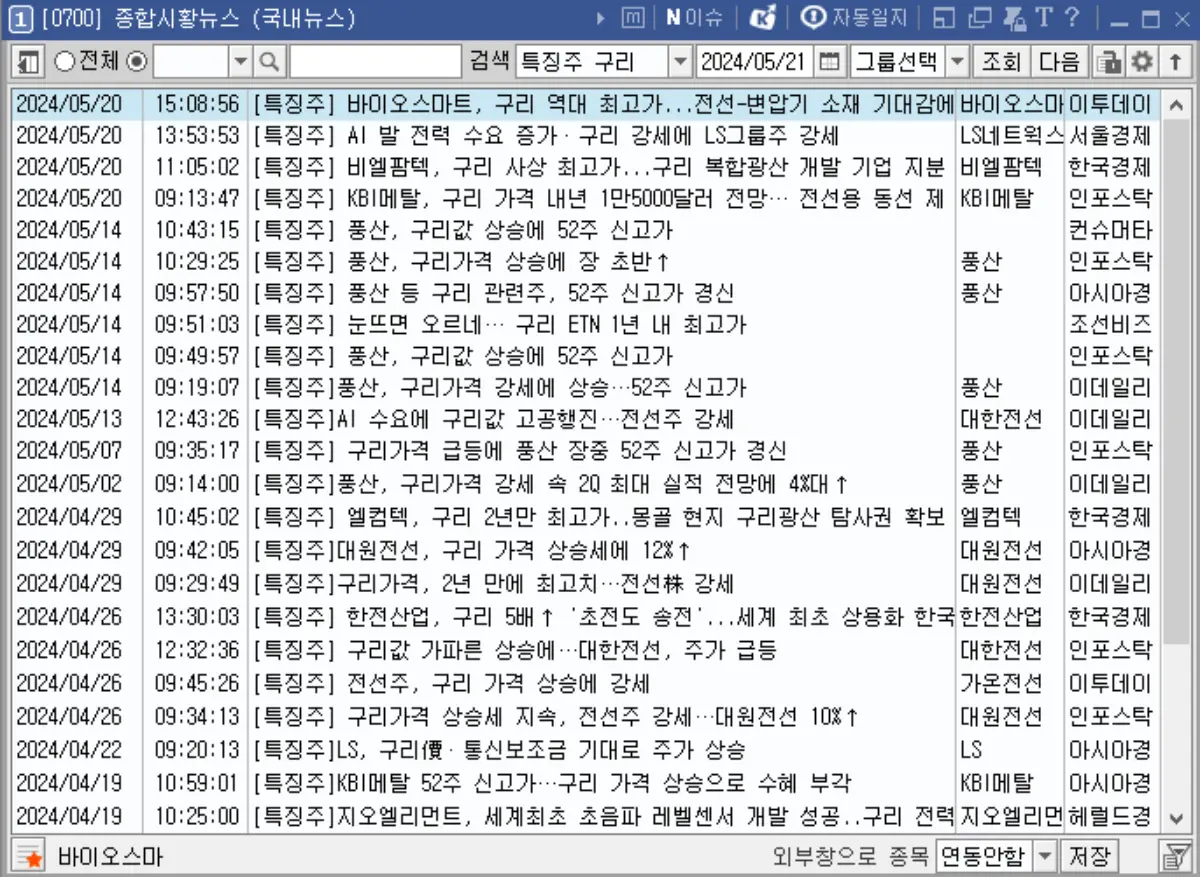Expand the 그룹선택 dropdown

coord(956,62)
